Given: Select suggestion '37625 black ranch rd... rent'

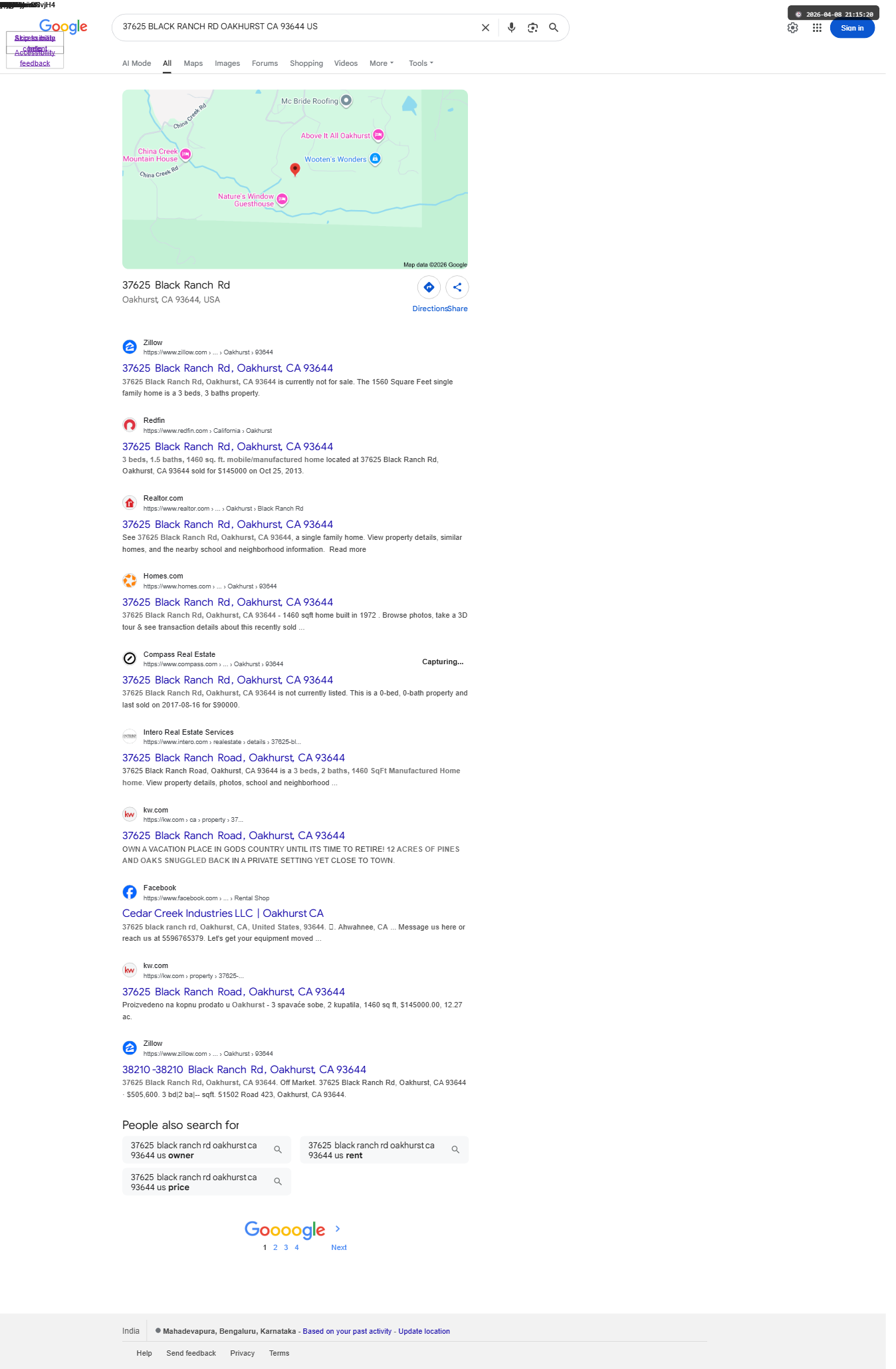Looking at the screenshot, I should click(384, 1150).
